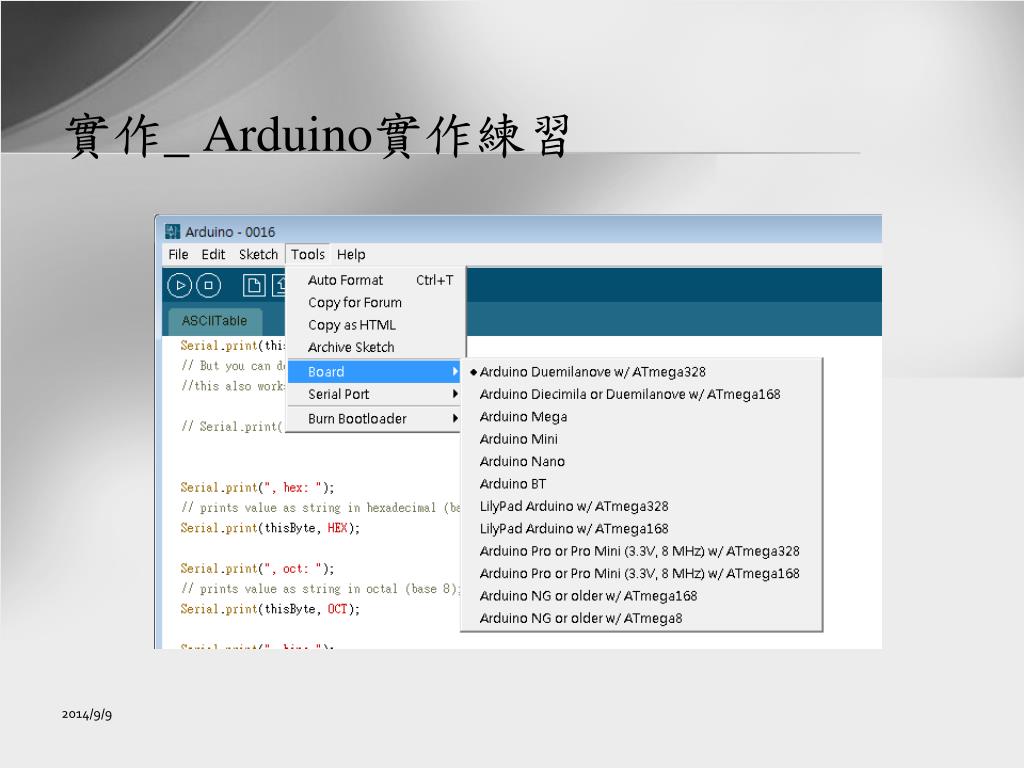1024x768 pixels.
Task: Expand the Burn Bootloader submenu
Action: point(375,419)
